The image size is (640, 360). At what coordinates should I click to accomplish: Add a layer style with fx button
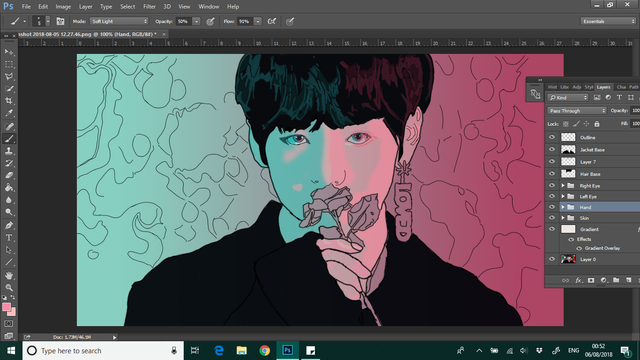click(x=578, y=280)
